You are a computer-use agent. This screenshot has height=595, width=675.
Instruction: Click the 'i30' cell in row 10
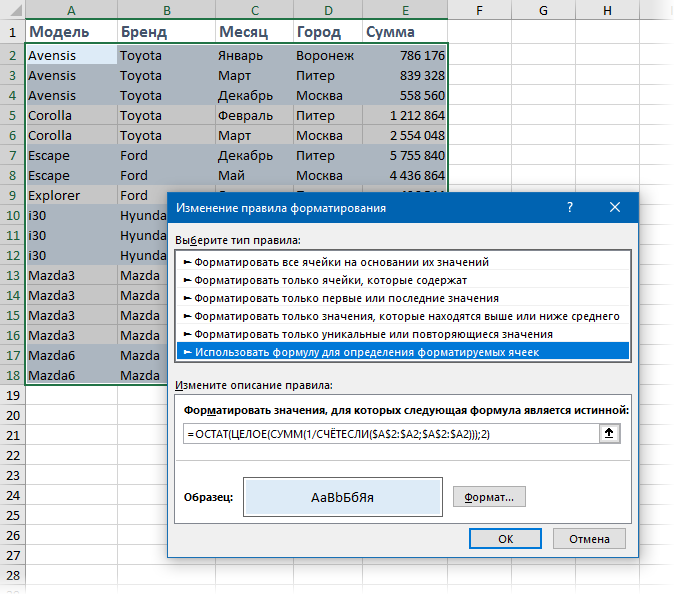point(71,215)
